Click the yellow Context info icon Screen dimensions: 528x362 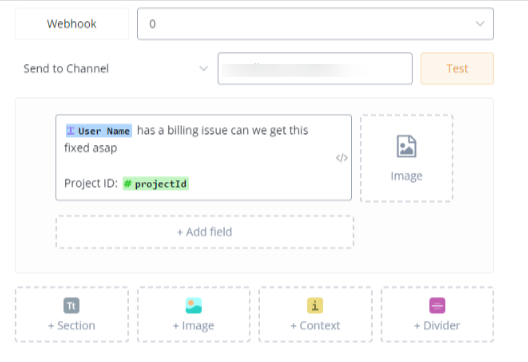[315, 305]
